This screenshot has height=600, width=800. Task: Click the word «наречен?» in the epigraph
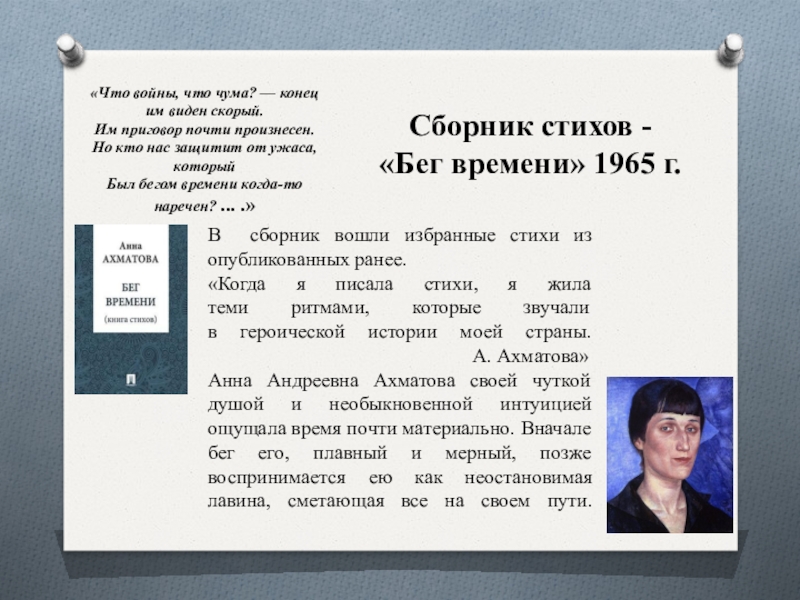pyautogui.click(x=186, y=207)
